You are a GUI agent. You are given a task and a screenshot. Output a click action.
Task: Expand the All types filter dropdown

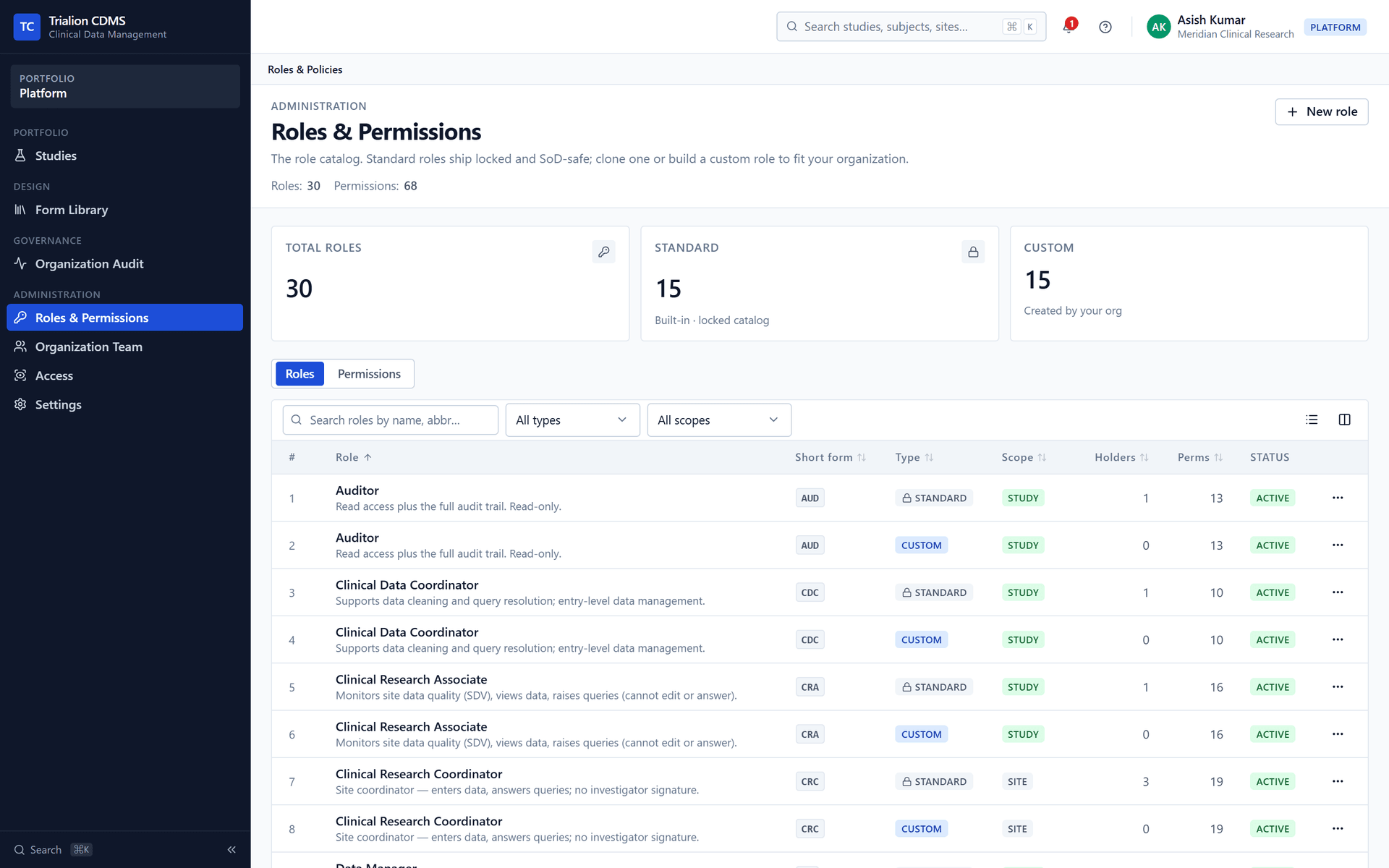(x=572, y=420)
